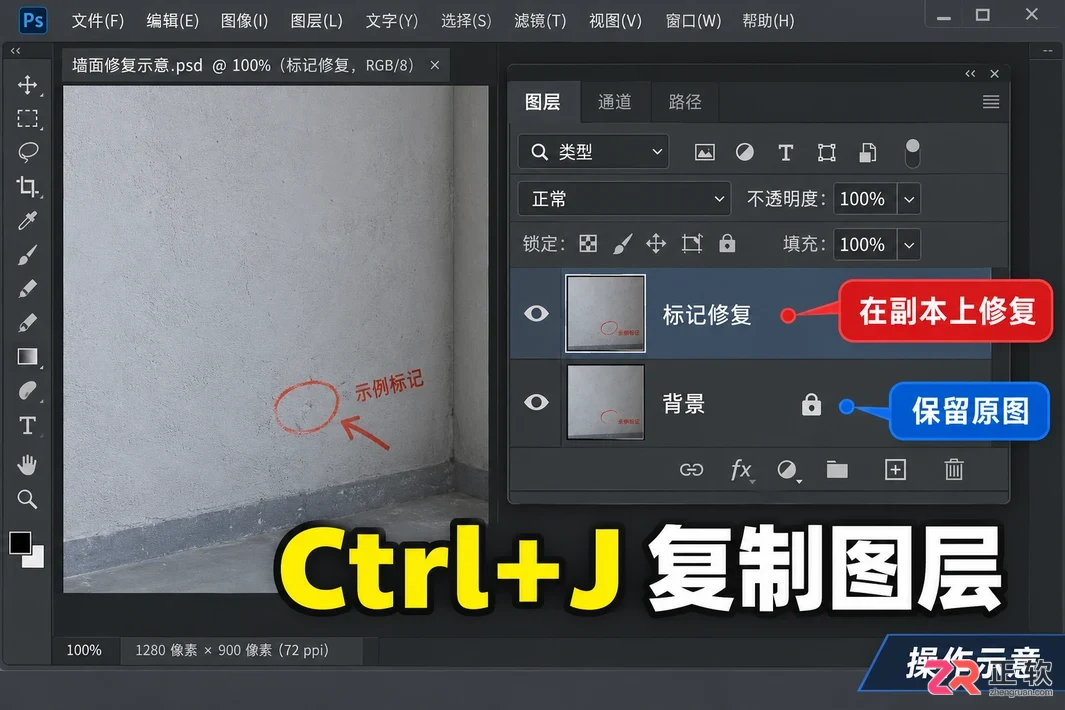
Task: Select the Gradient tool
Action: [x=27, y=357]
